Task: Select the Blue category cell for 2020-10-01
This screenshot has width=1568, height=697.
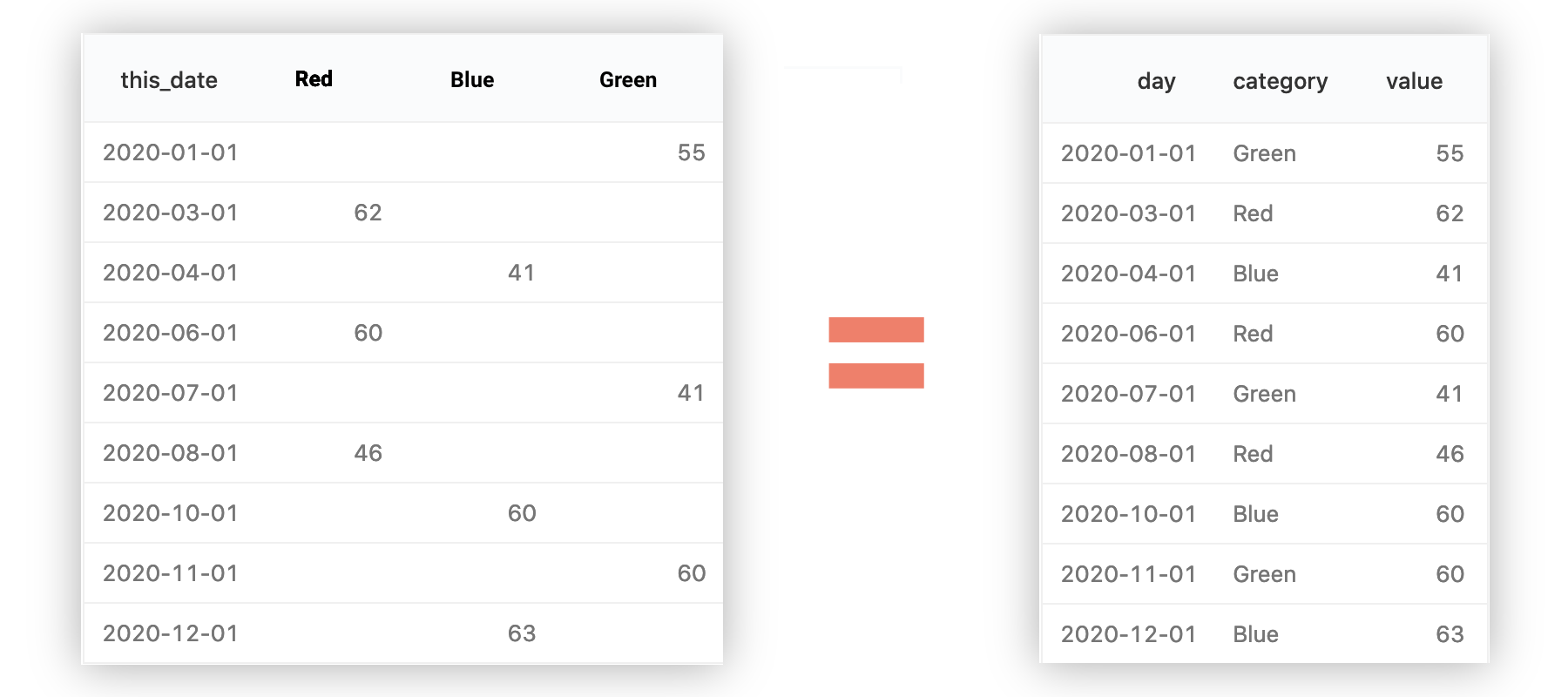Action: coord(1255,514)
